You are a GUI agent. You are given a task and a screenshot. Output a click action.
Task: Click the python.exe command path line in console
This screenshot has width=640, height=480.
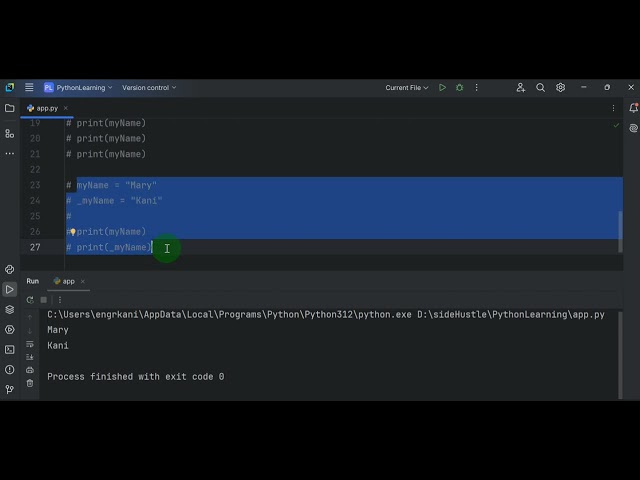click(x=326, y=314)
